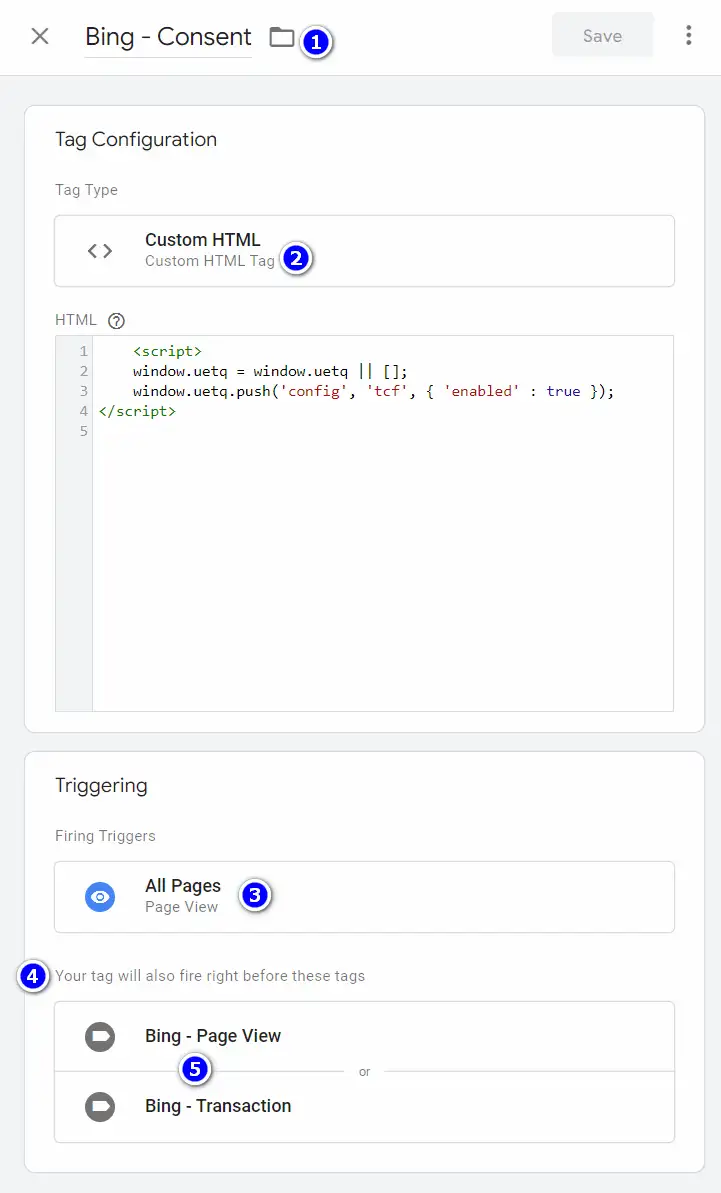This screenshot has height=1193, width=721.
Task: Close the tag editor with the X icon
Action: point(40,37)
